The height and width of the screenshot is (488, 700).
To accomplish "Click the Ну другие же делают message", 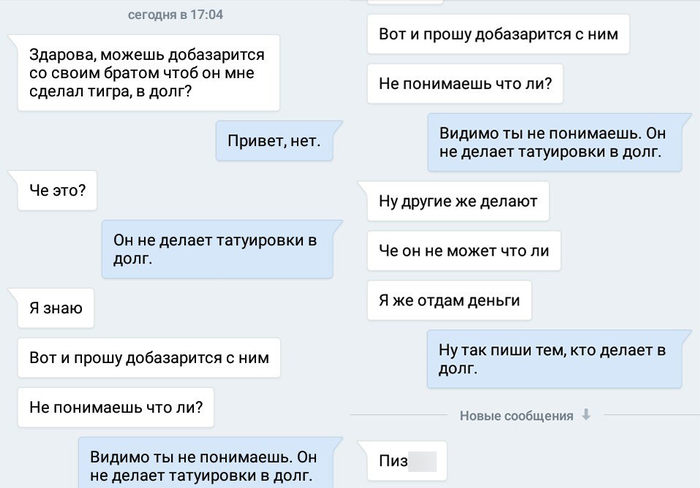I will click(458, 201).
